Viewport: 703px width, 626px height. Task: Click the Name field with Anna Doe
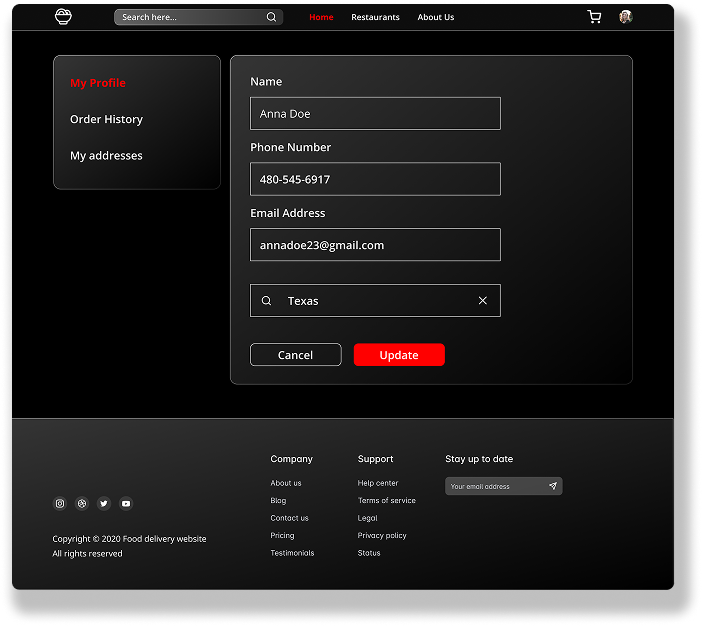[375, 113]
